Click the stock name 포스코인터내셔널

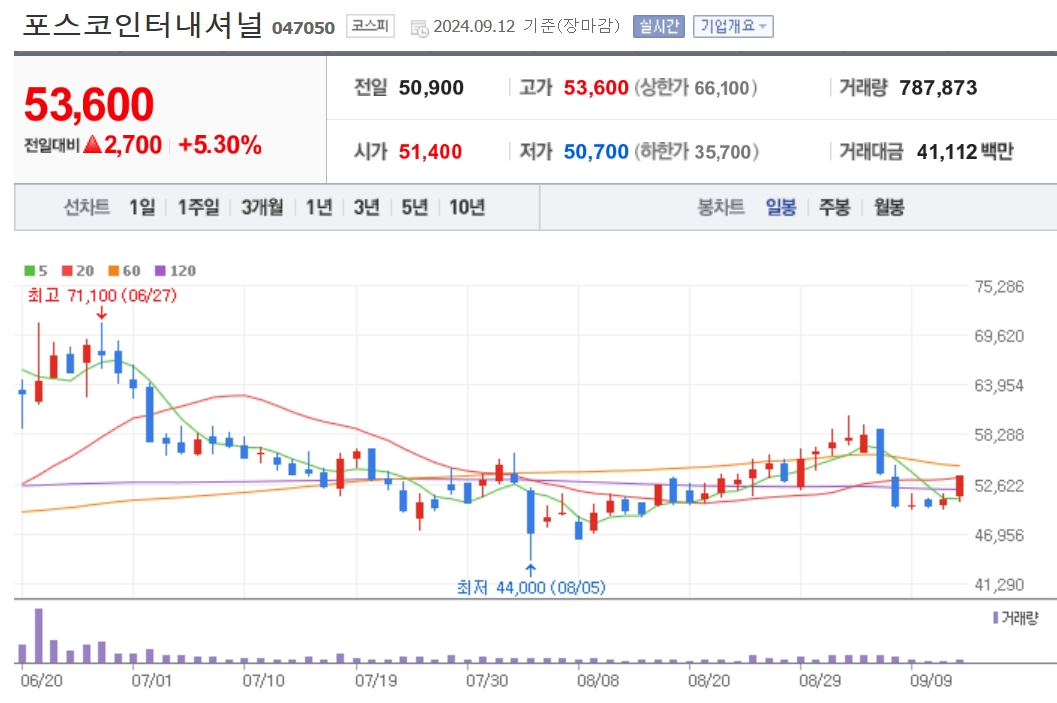[143, 26]
